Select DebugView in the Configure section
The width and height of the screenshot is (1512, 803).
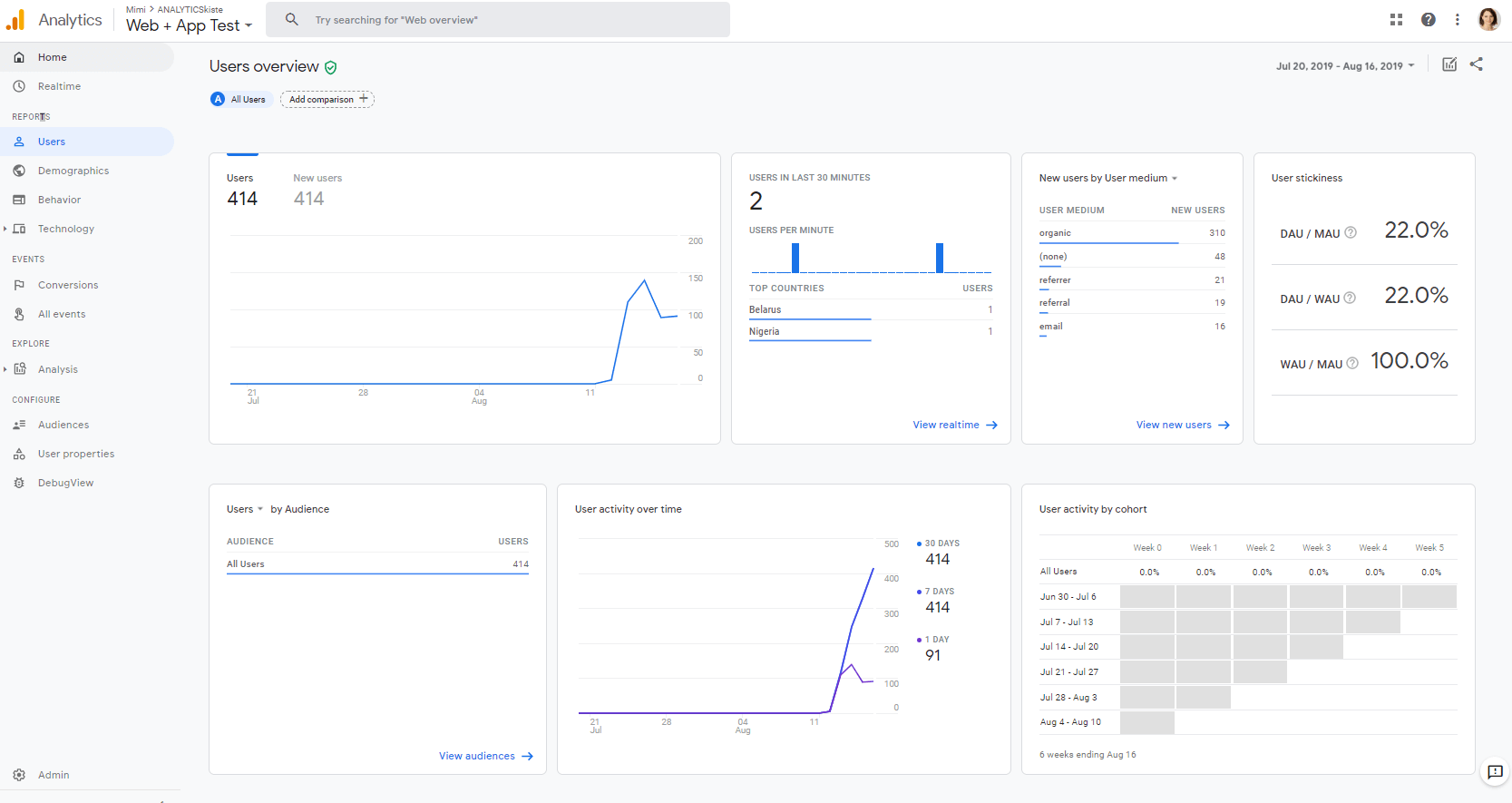[65, 483]
